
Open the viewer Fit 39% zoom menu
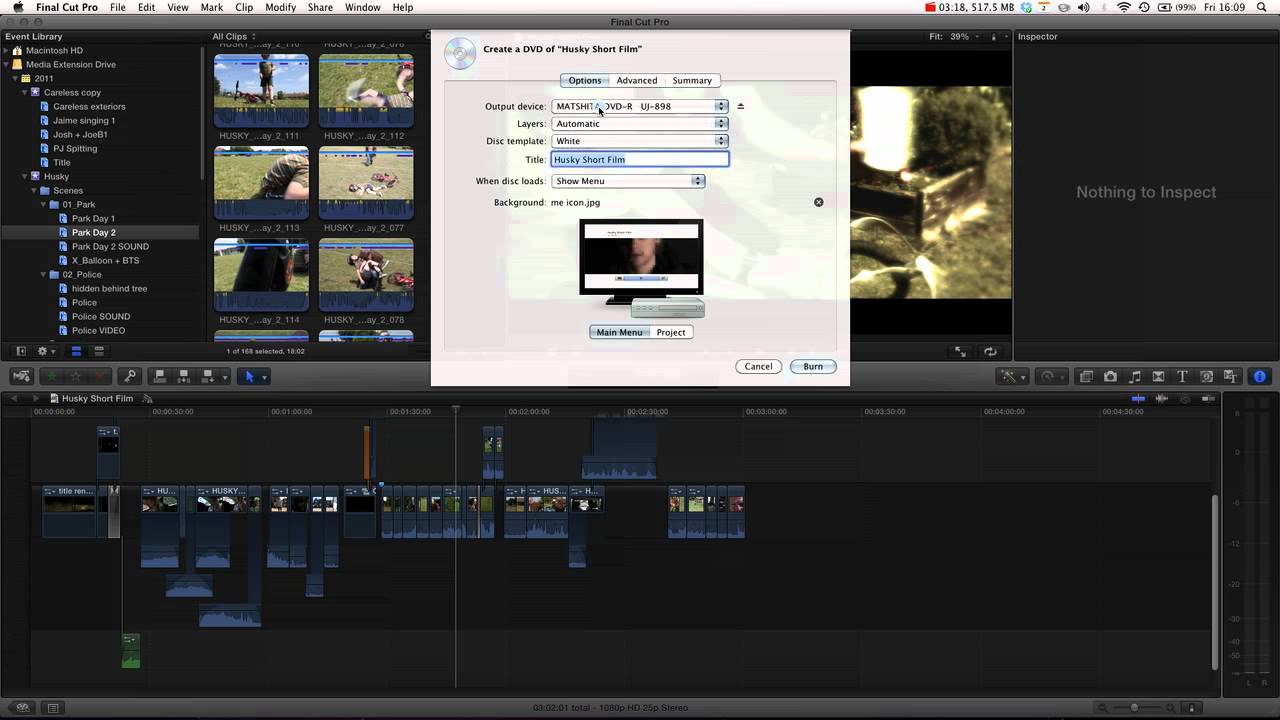pyautogui.click(x=953, y=36)
